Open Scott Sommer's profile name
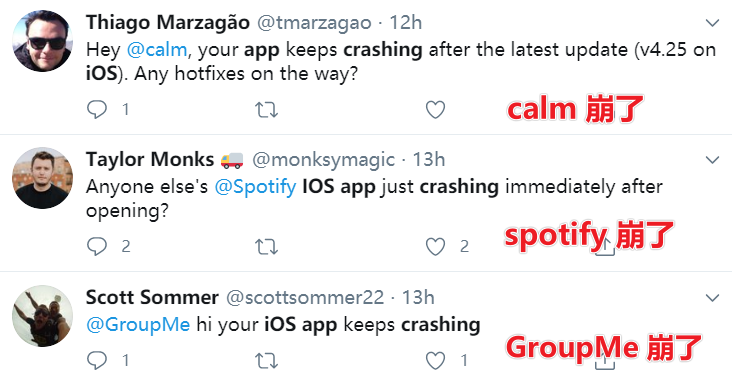732x380 pixels. (152, 297)
